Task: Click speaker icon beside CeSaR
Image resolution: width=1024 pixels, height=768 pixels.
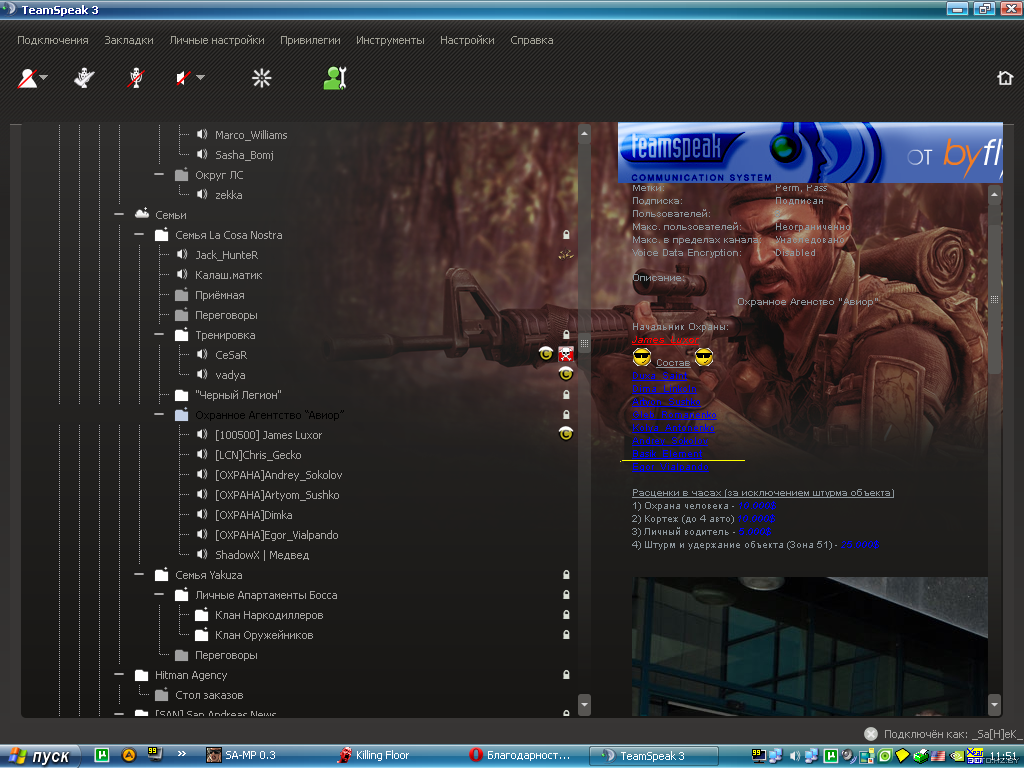Action: pos(202,355)
